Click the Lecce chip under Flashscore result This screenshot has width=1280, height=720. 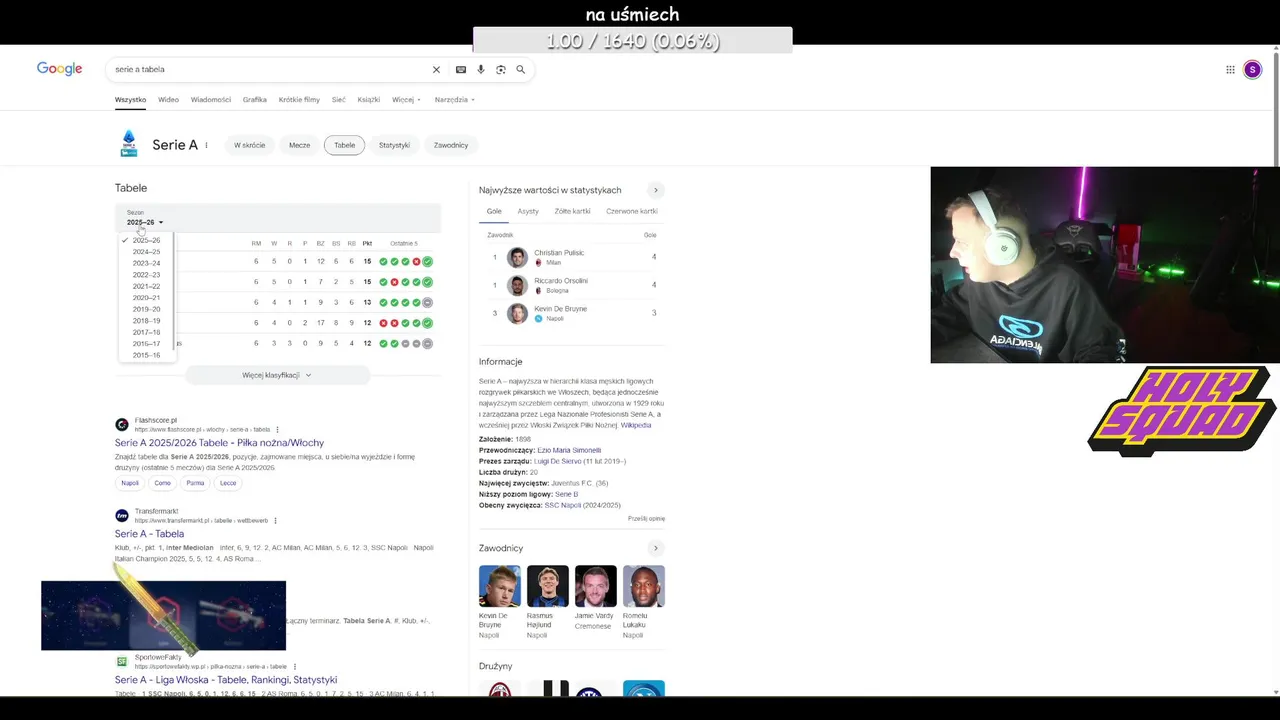pyautogui.click(x=228, y=483)
